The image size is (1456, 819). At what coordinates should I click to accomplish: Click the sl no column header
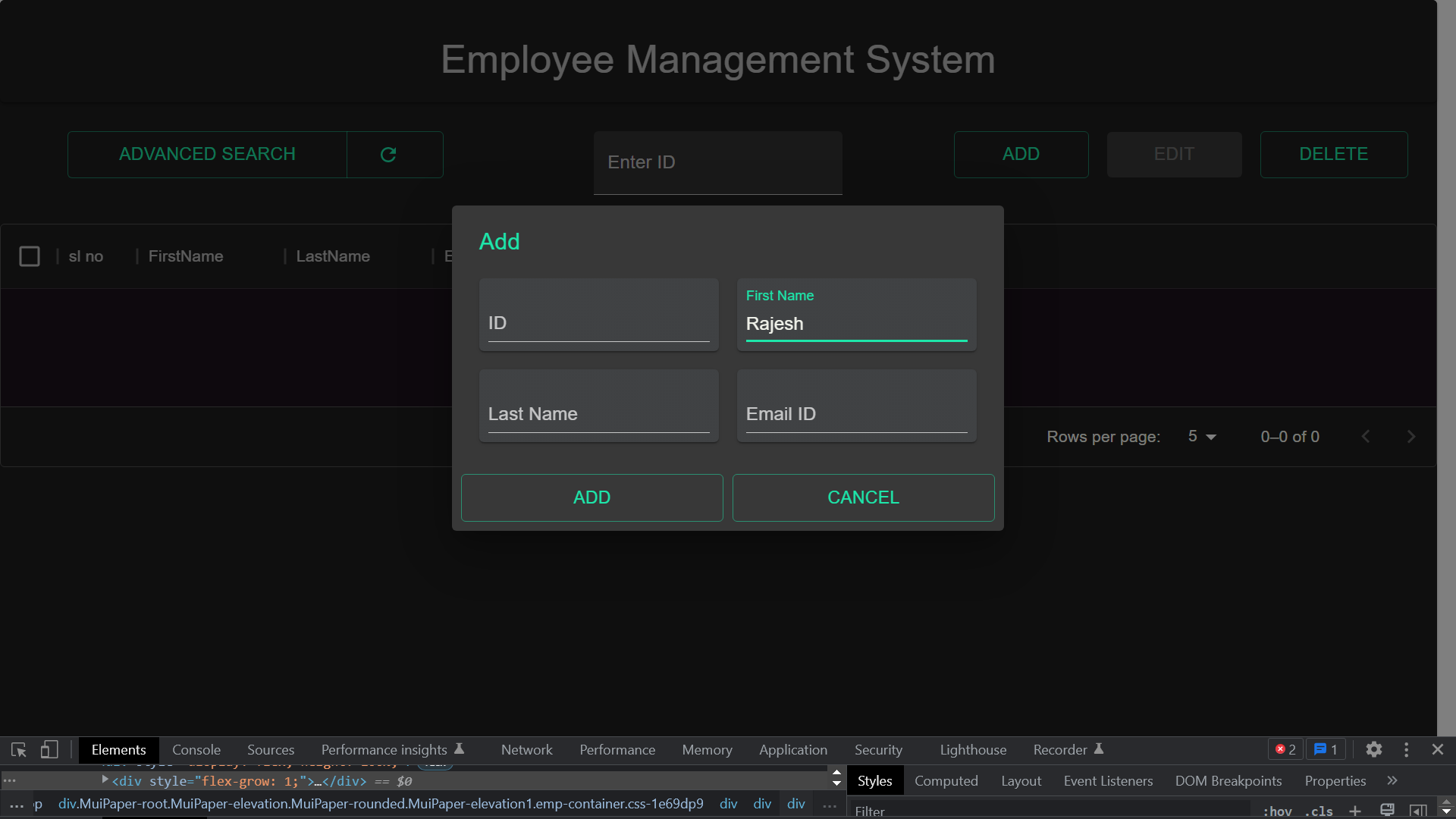pyautogui.click(x=86, y=256)
